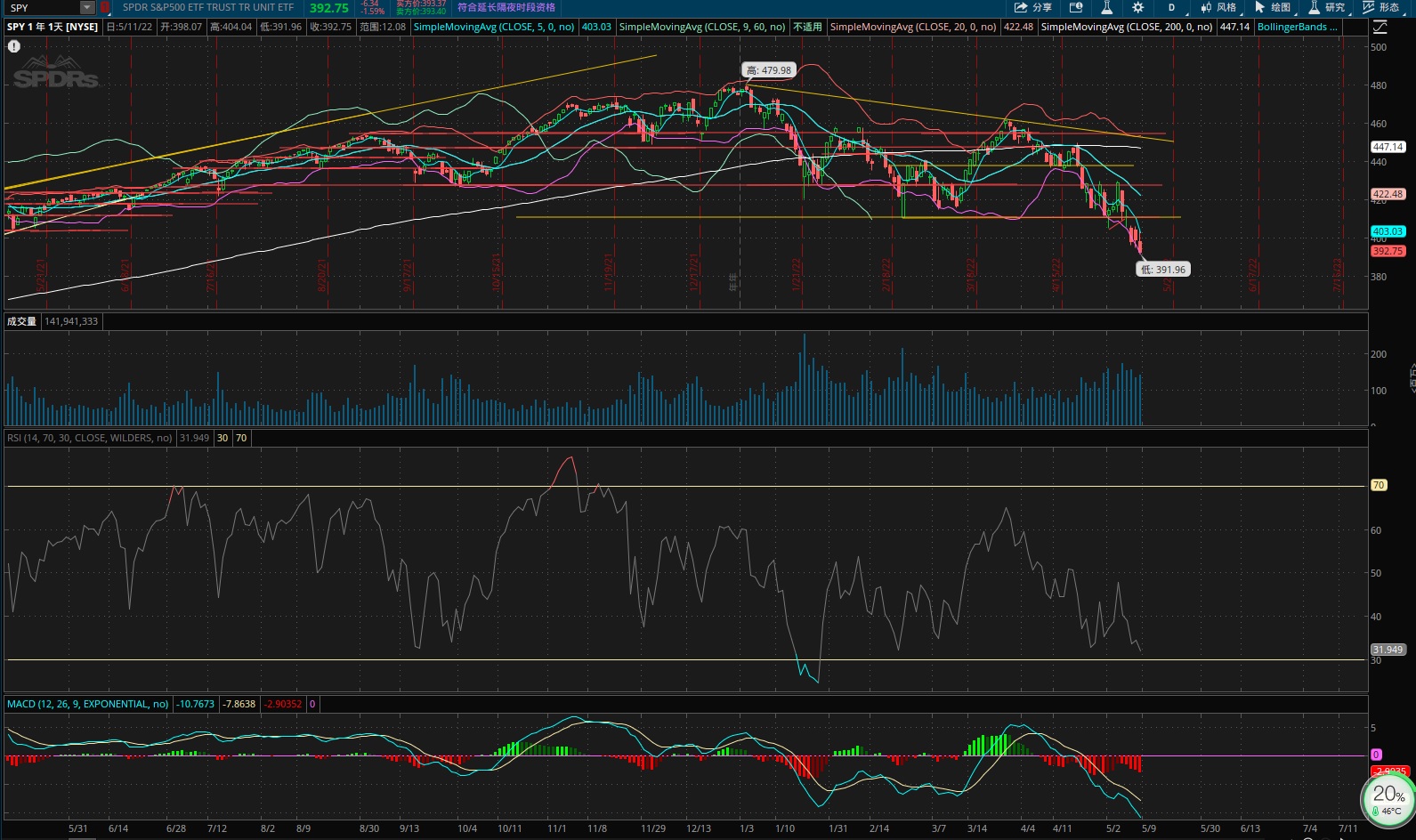Image resolution: width=1416 pixels, height=840 pixels.
Task: Click the 403.03 price axis tag
Action: coord(1388,231)
